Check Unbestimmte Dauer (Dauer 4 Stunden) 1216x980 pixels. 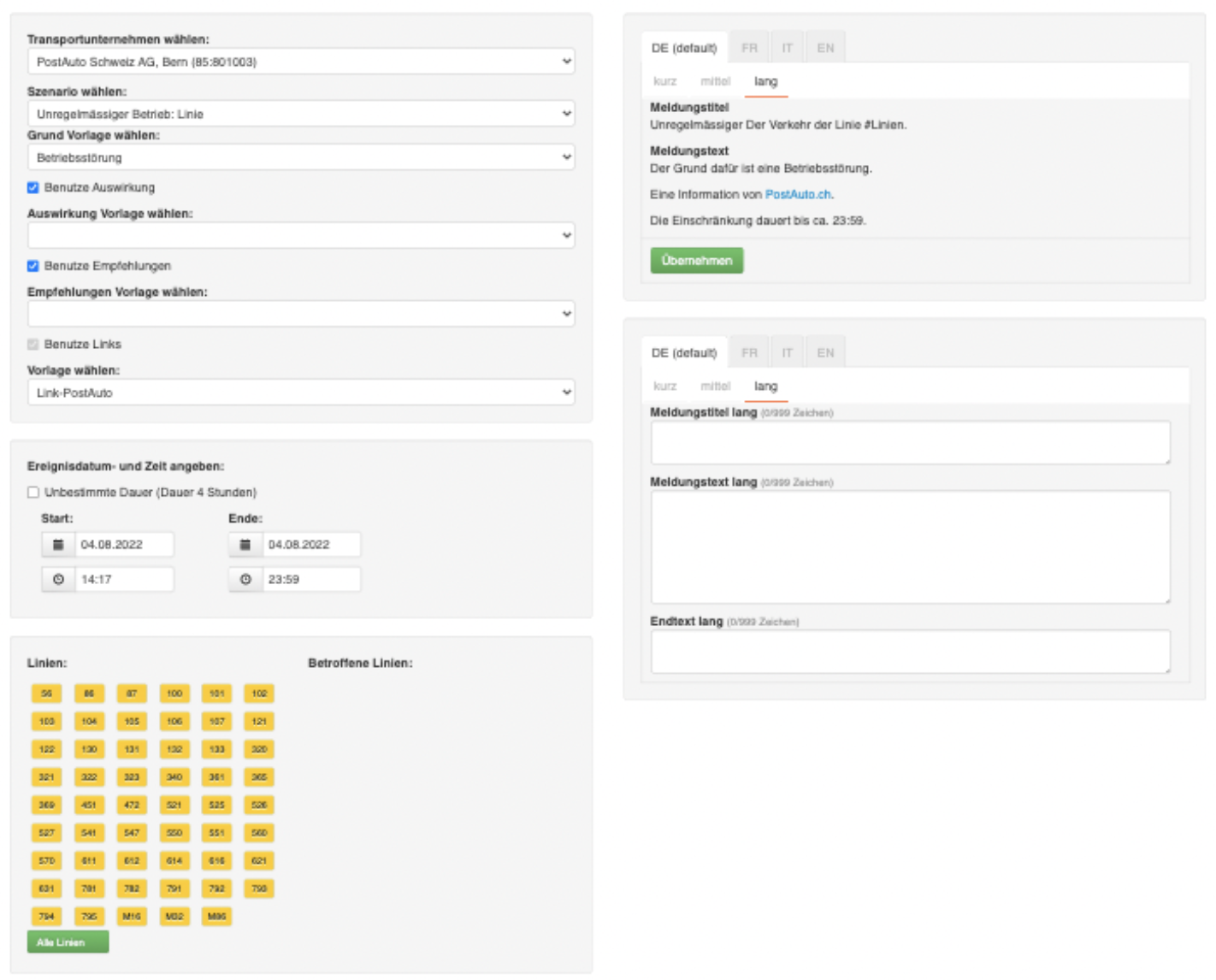(x=33, y=492)
